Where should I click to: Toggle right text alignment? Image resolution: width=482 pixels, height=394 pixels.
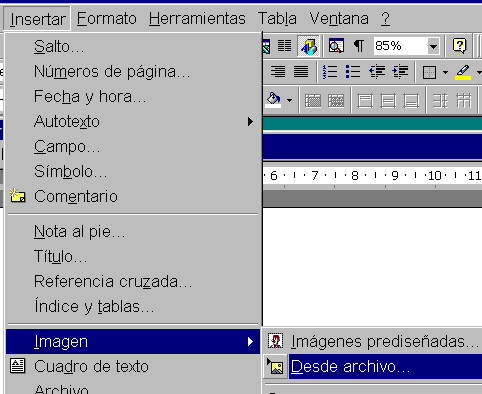[278, 71]
